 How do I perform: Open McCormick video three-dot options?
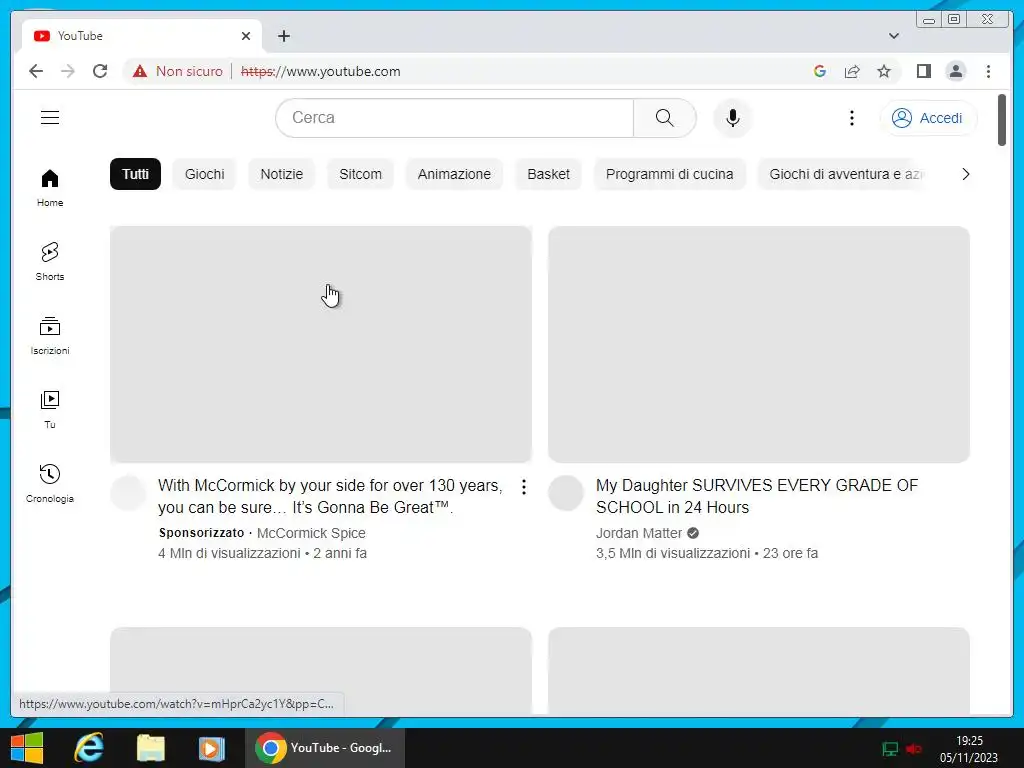coord(524,487)
